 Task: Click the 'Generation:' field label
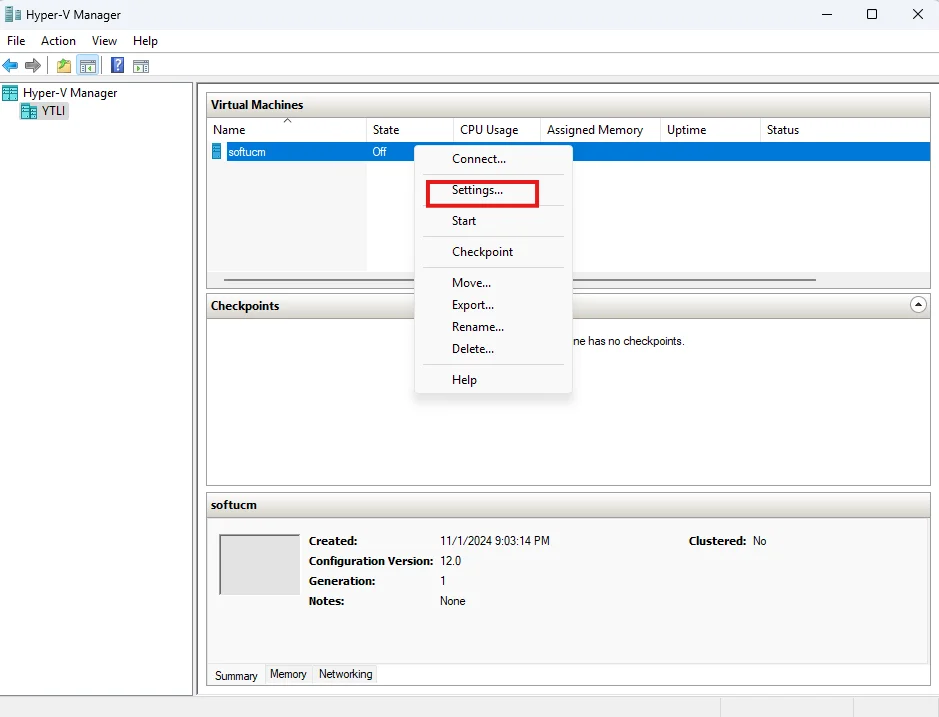[x=342, y=580]
